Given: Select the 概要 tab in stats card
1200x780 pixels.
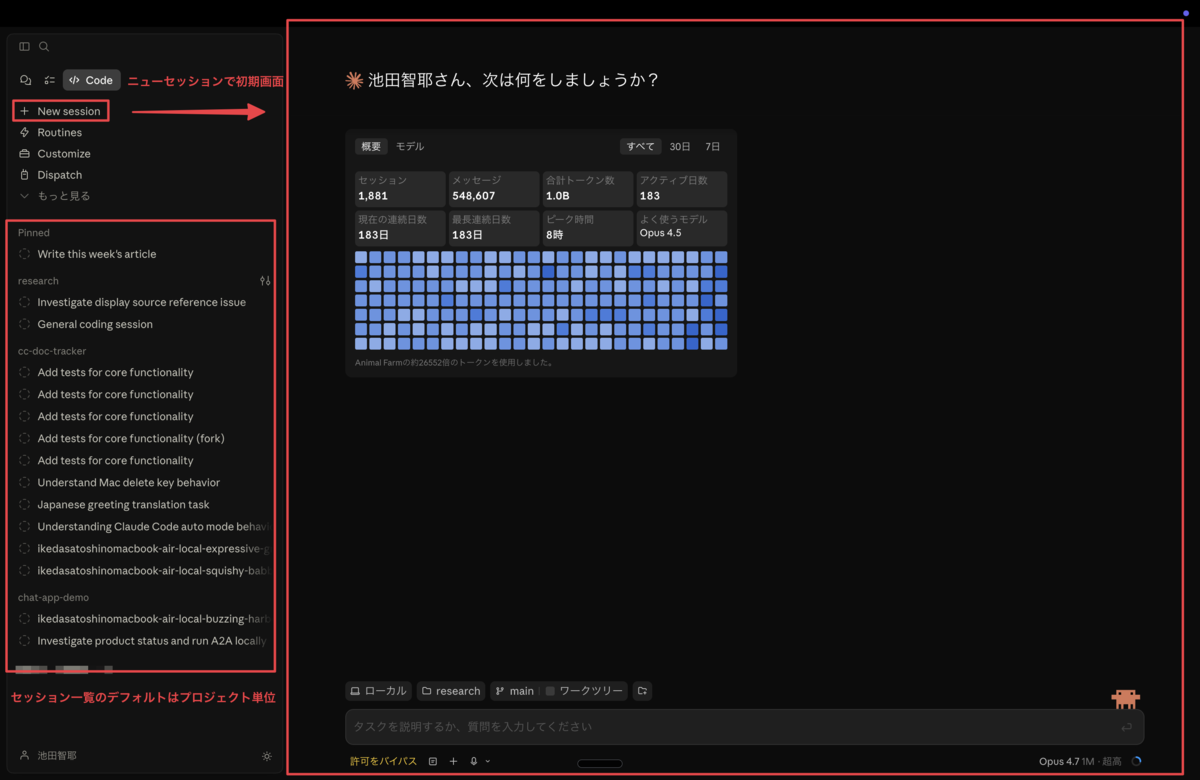Looking at the screenshot, I should tap(371, 146).
